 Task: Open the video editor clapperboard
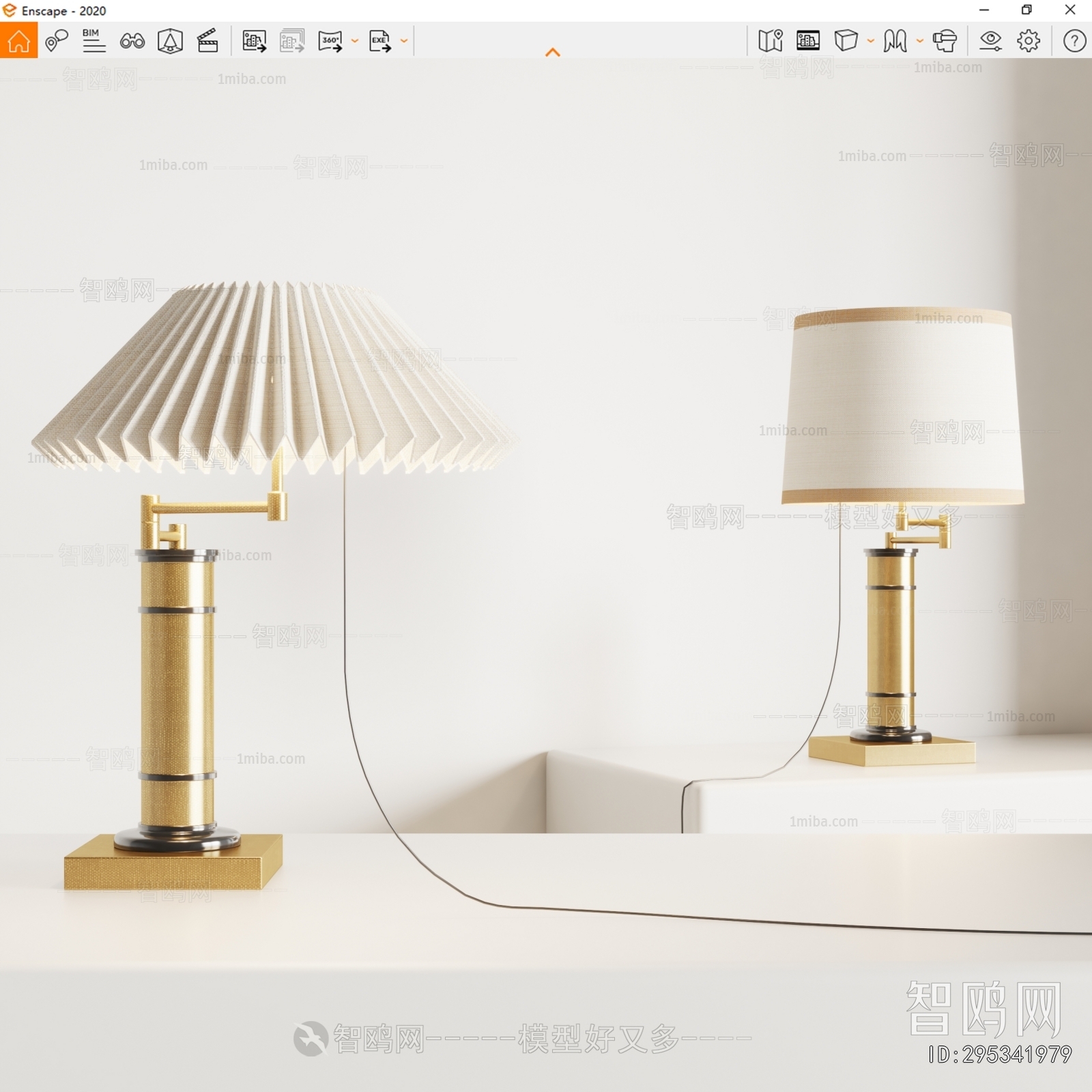click(207, 41)
